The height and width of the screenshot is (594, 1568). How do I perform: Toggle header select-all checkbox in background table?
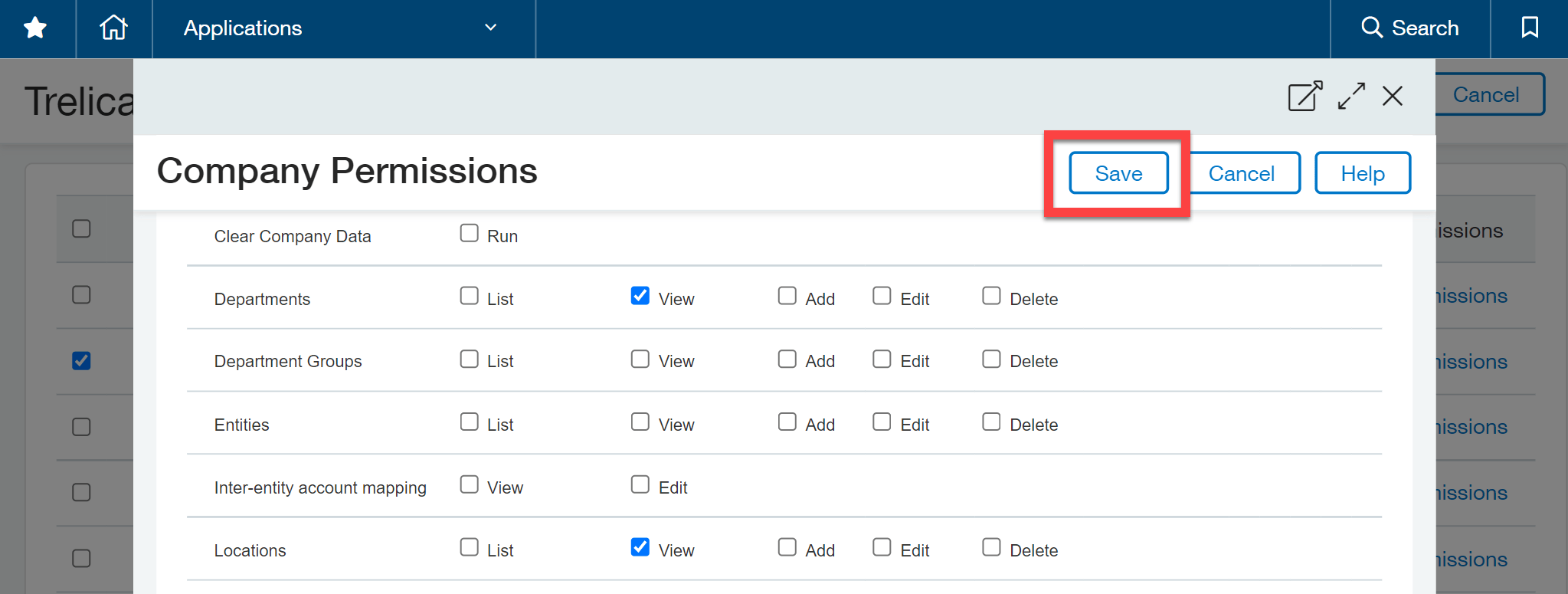pyautogui.click(x=81, y=228)
